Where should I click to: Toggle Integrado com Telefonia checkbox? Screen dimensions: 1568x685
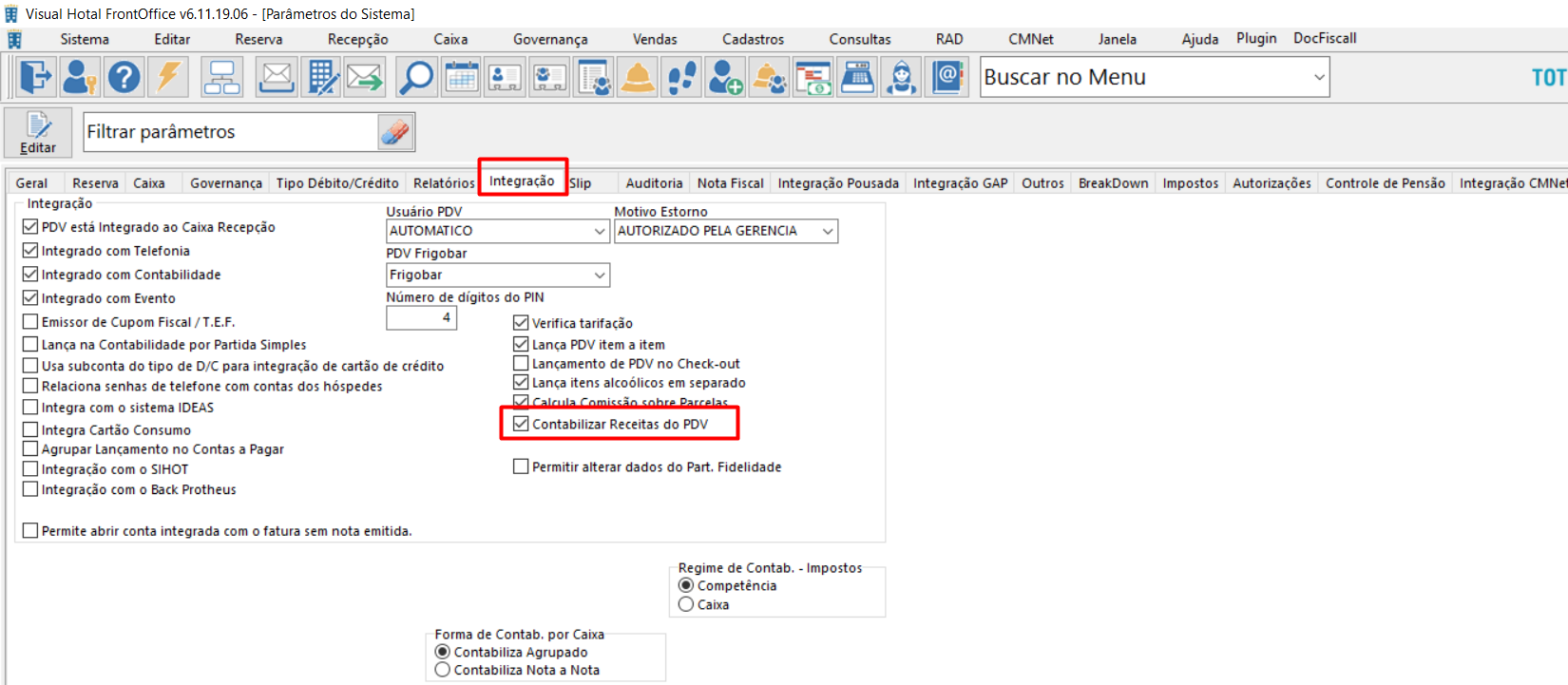(30, 251)
